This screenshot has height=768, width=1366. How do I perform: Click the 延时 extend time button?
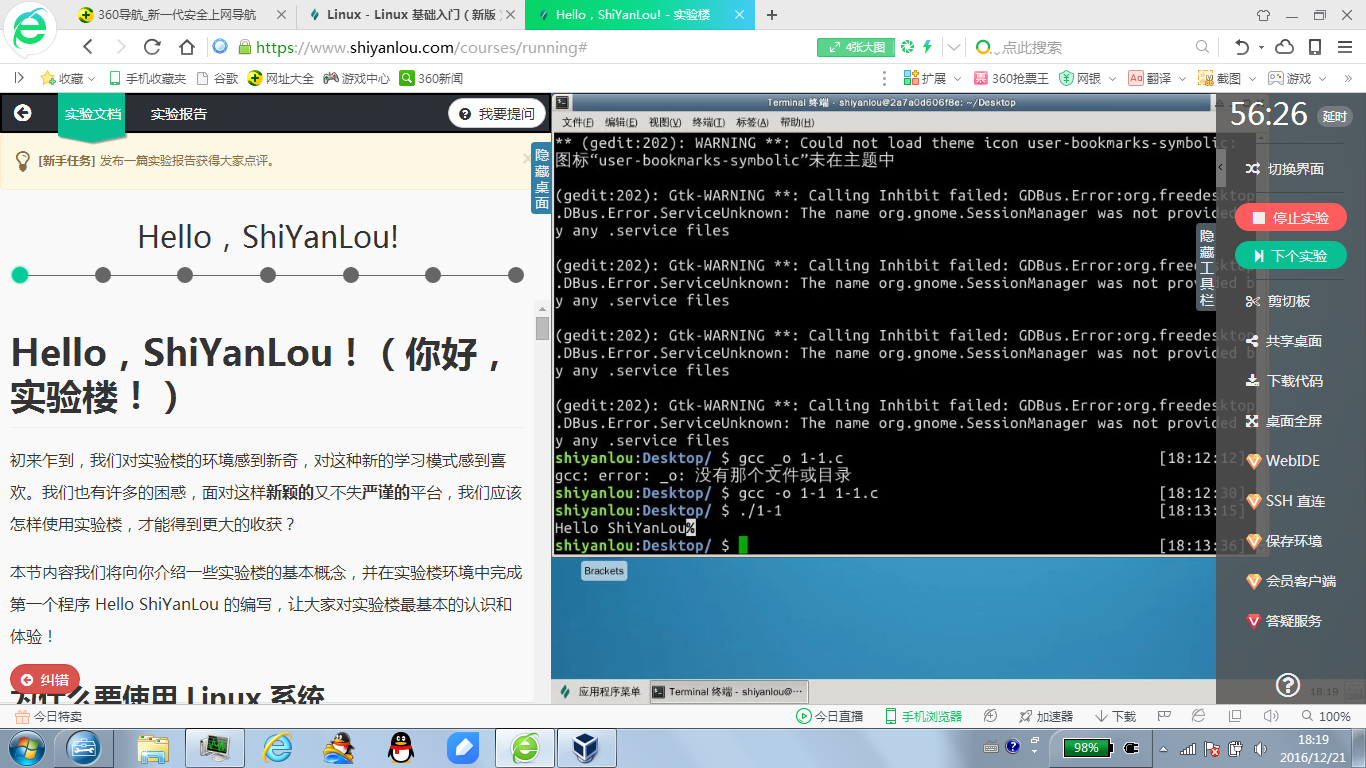1335,116
